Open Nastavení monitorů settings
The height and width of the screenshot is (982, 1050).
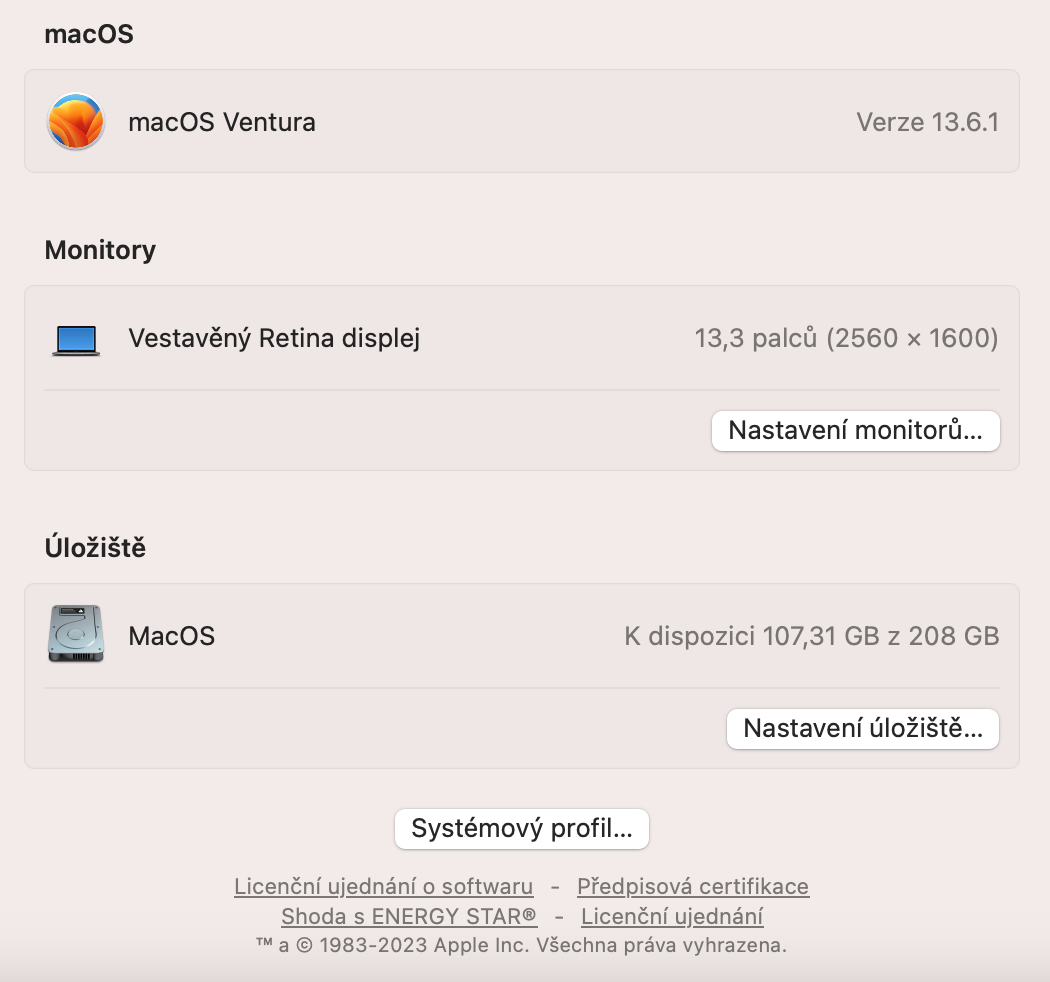click(x=855, y=431)
